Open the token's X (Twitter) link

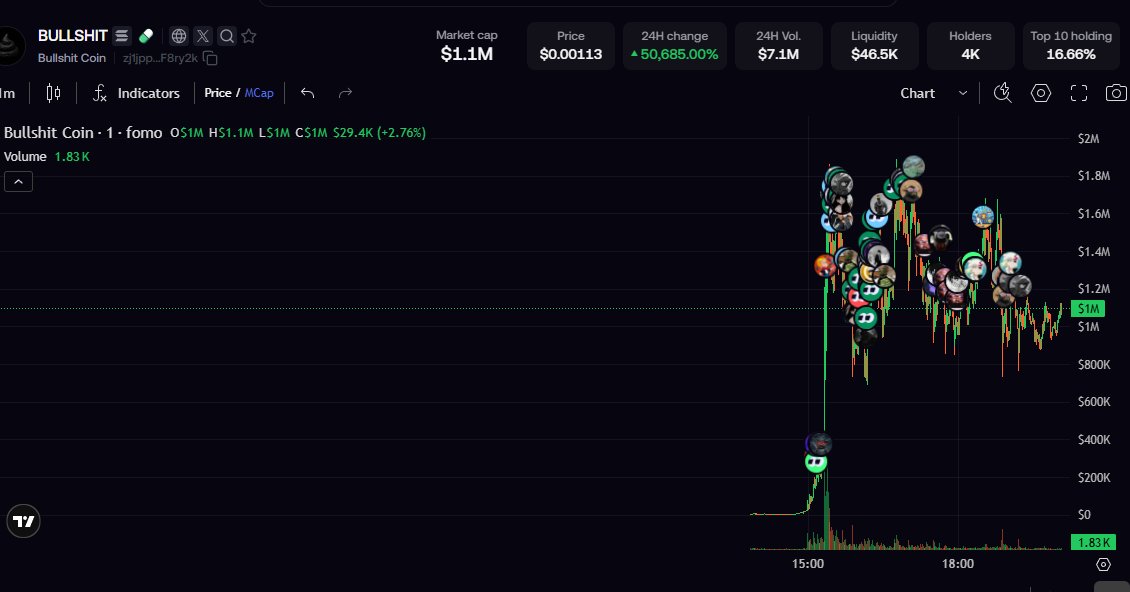[x=203, y=35]
